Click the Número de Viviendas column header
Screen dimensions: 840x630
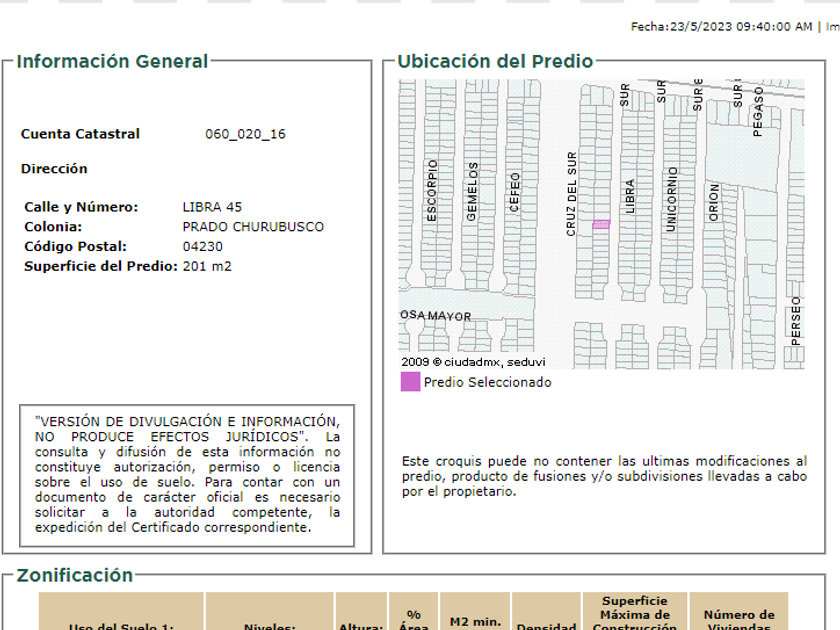coord(739,620)
